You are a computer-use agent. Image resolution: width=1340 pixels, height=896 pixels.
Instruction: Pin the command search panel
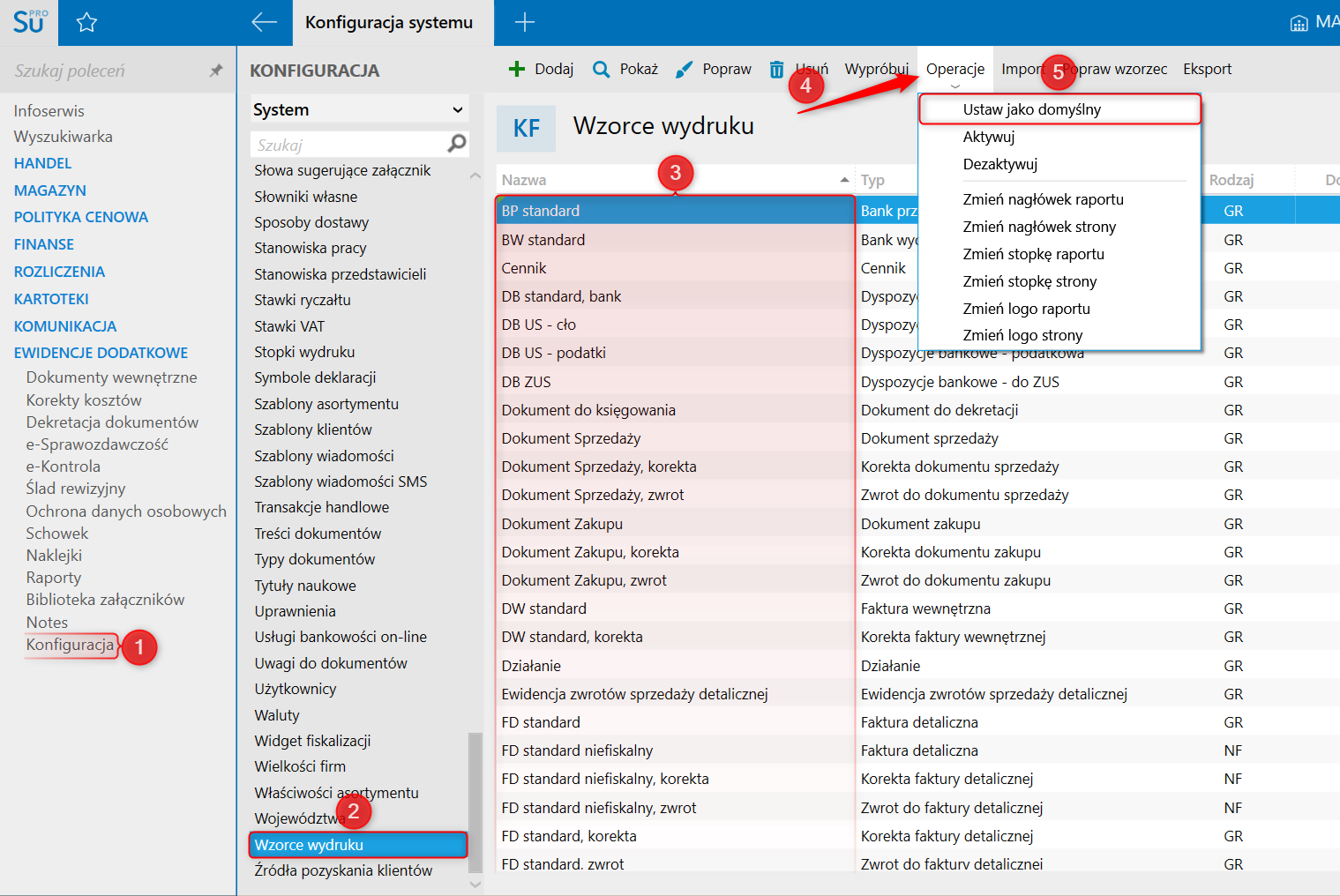point(216,71)
